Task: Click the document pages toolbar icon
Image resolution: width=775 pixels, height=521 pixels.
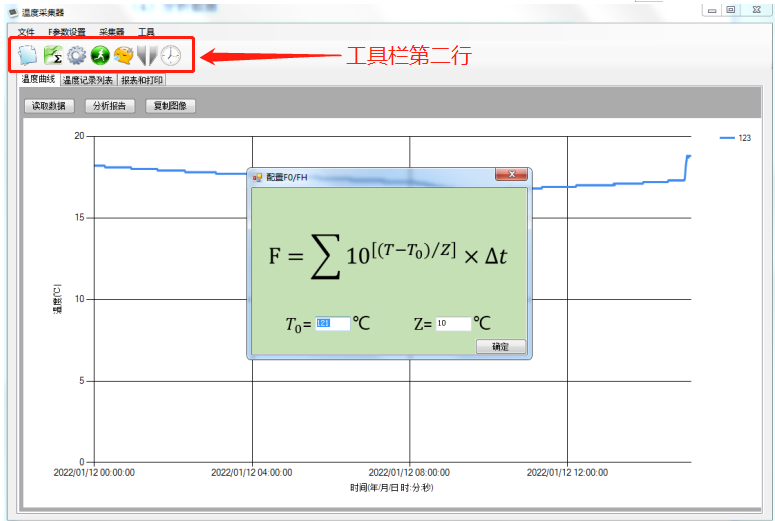Action: (28, 56)
